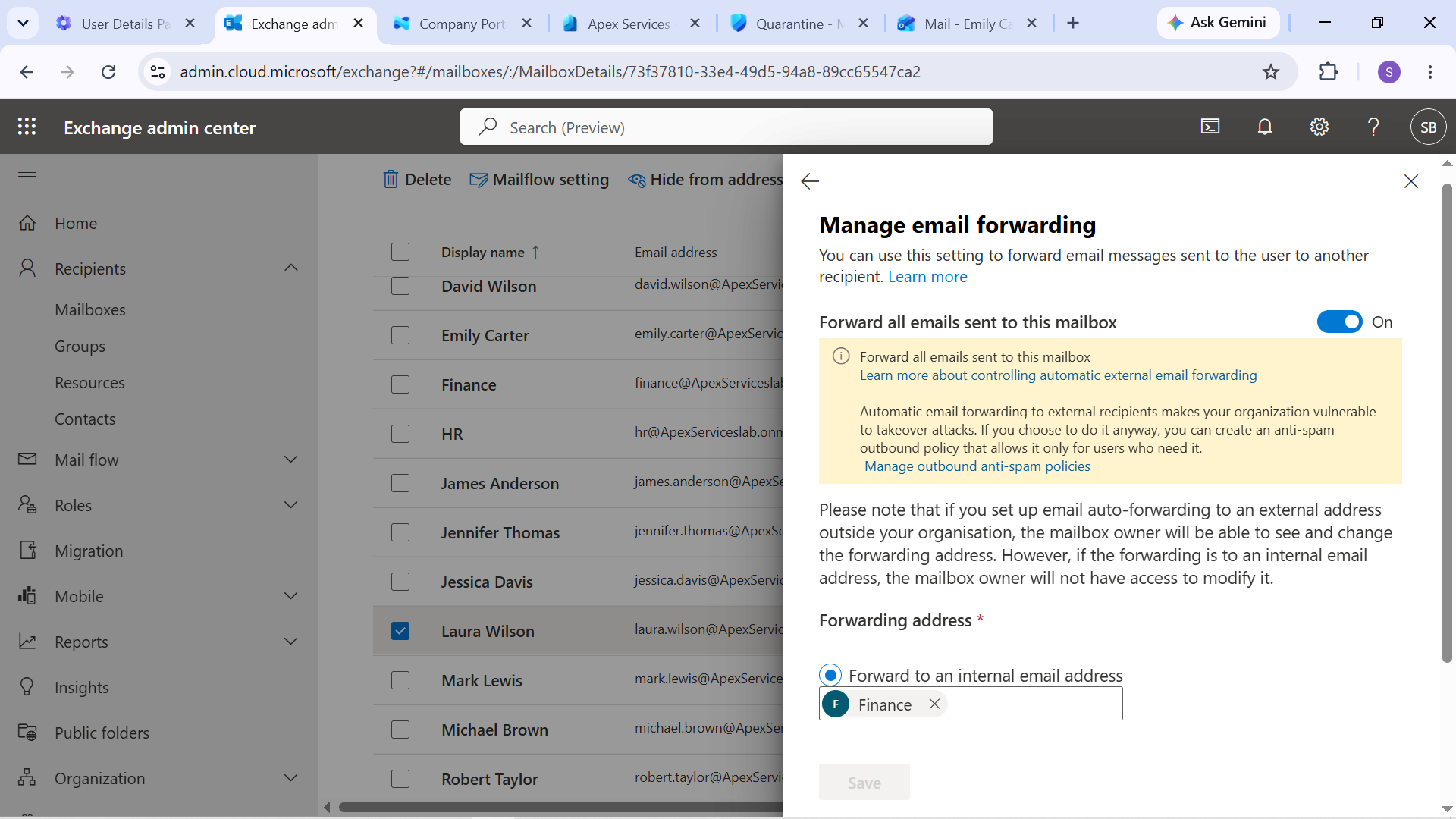Open the notifications bell

coord(1265,127)
